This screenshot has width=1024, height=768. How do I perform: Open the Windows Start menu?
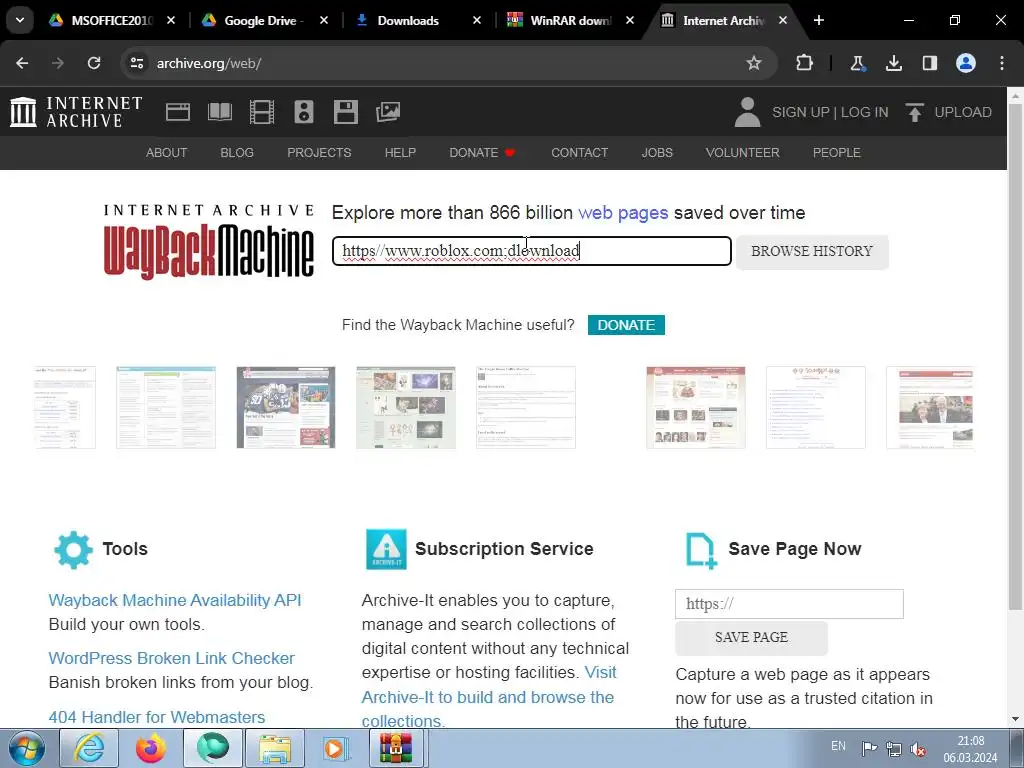pyautogui.click(x=27, y=748)
